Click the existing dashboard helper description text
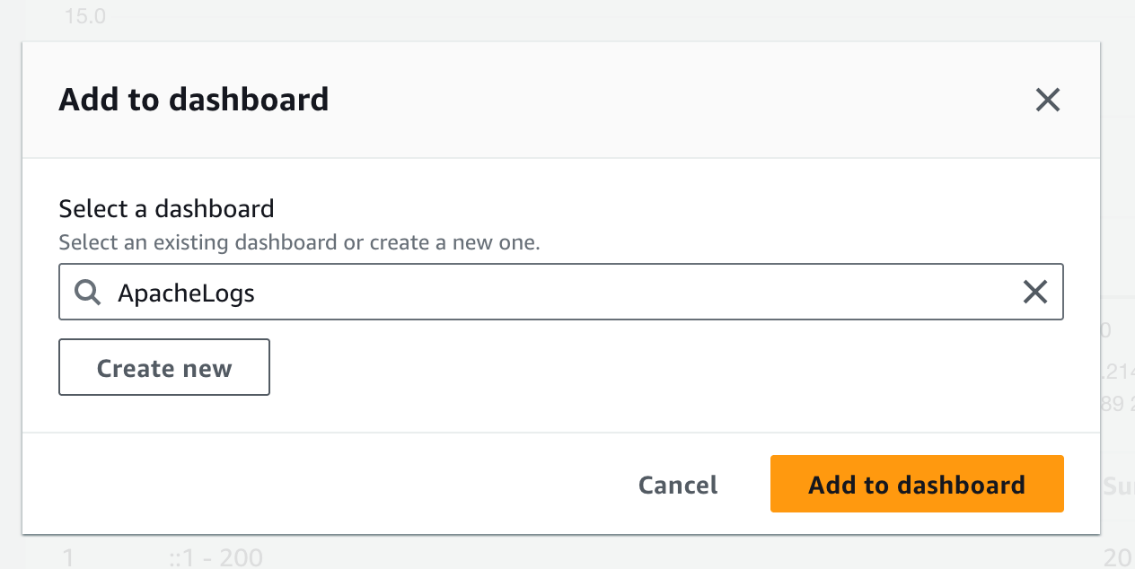This screenshot has height=569, width=1135. click(299, 242)
